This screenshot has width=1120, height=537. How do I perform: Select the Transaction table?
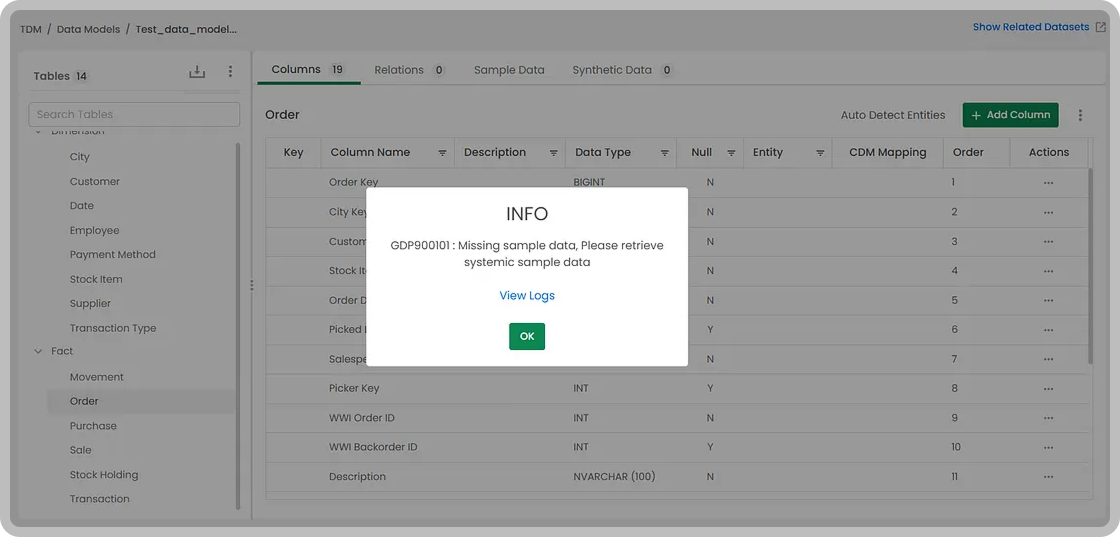pos(99,499)
